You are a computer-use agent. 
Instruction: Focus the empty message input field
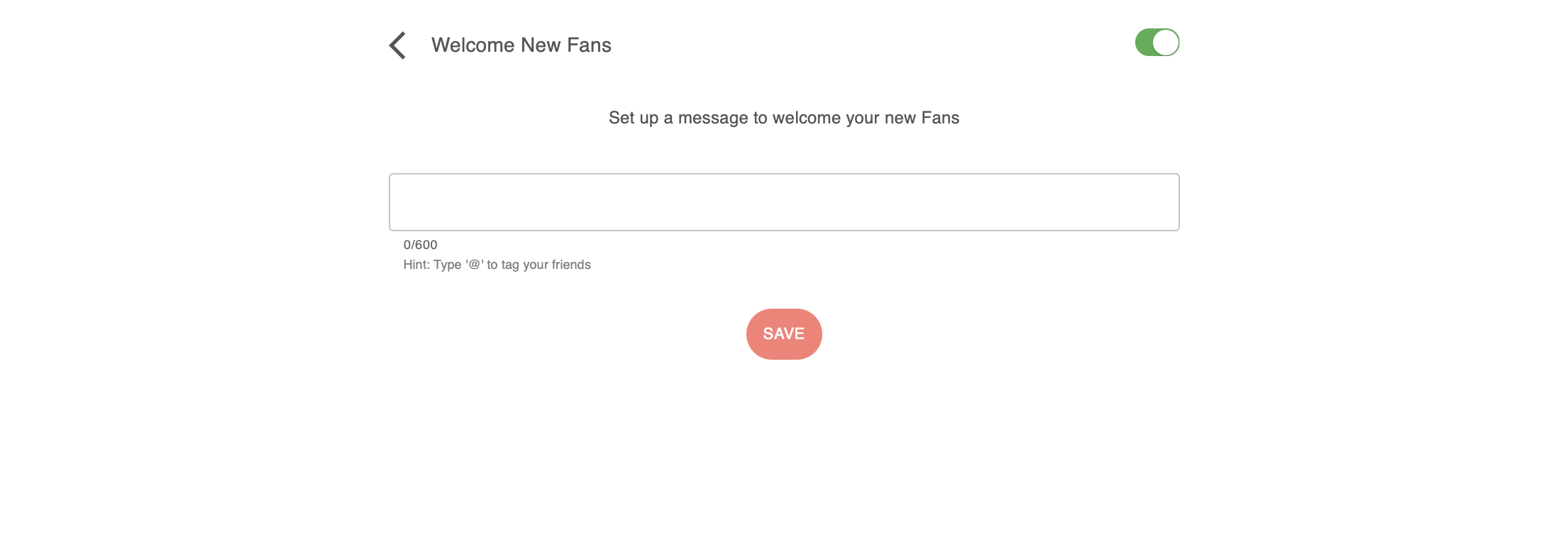point(783,202)
